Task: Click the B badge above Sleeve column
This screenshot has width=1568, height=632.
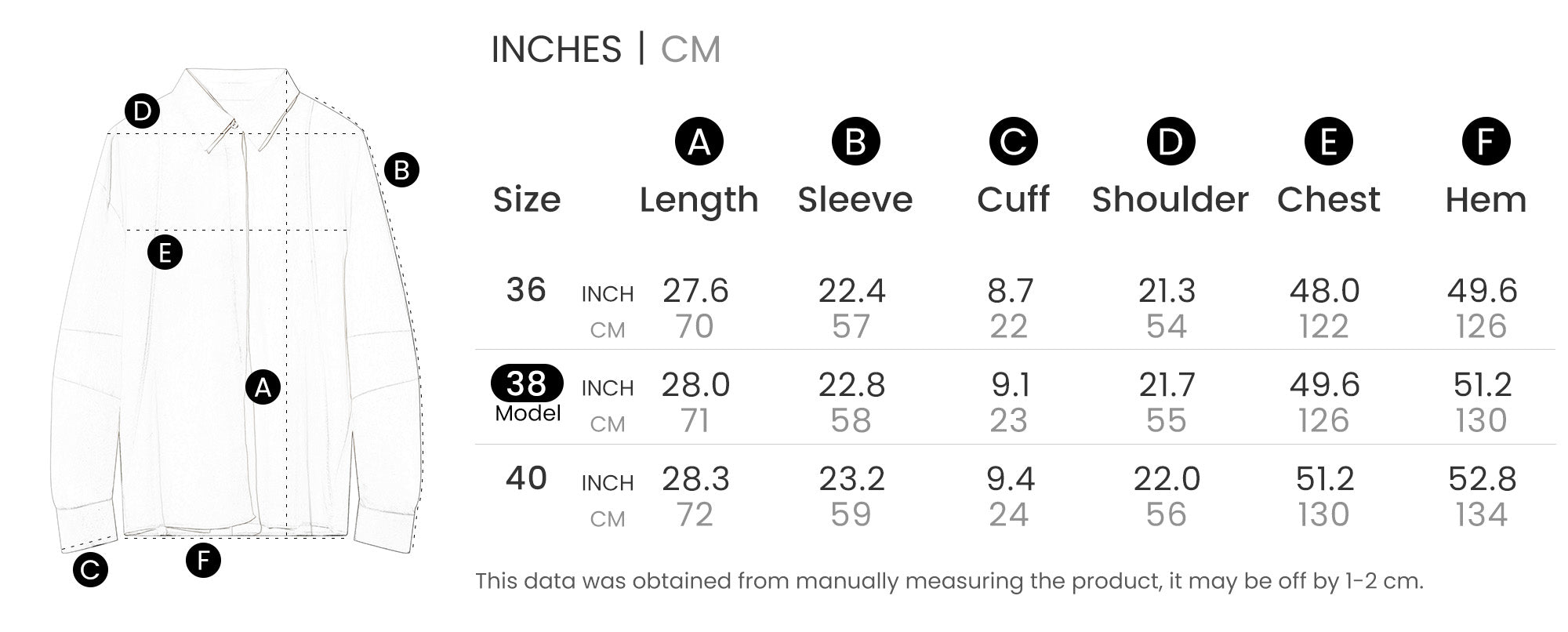Action: (855, 142)
